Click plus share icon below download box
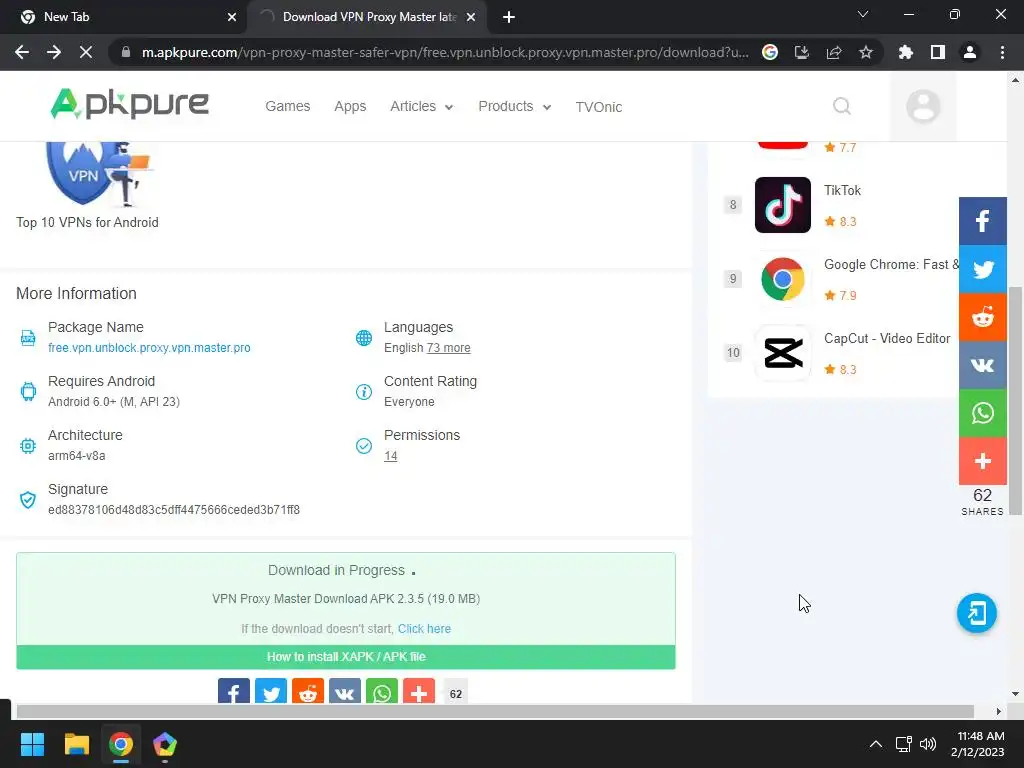This screenshot has height=768, width=1024. (x=419, y=692)
